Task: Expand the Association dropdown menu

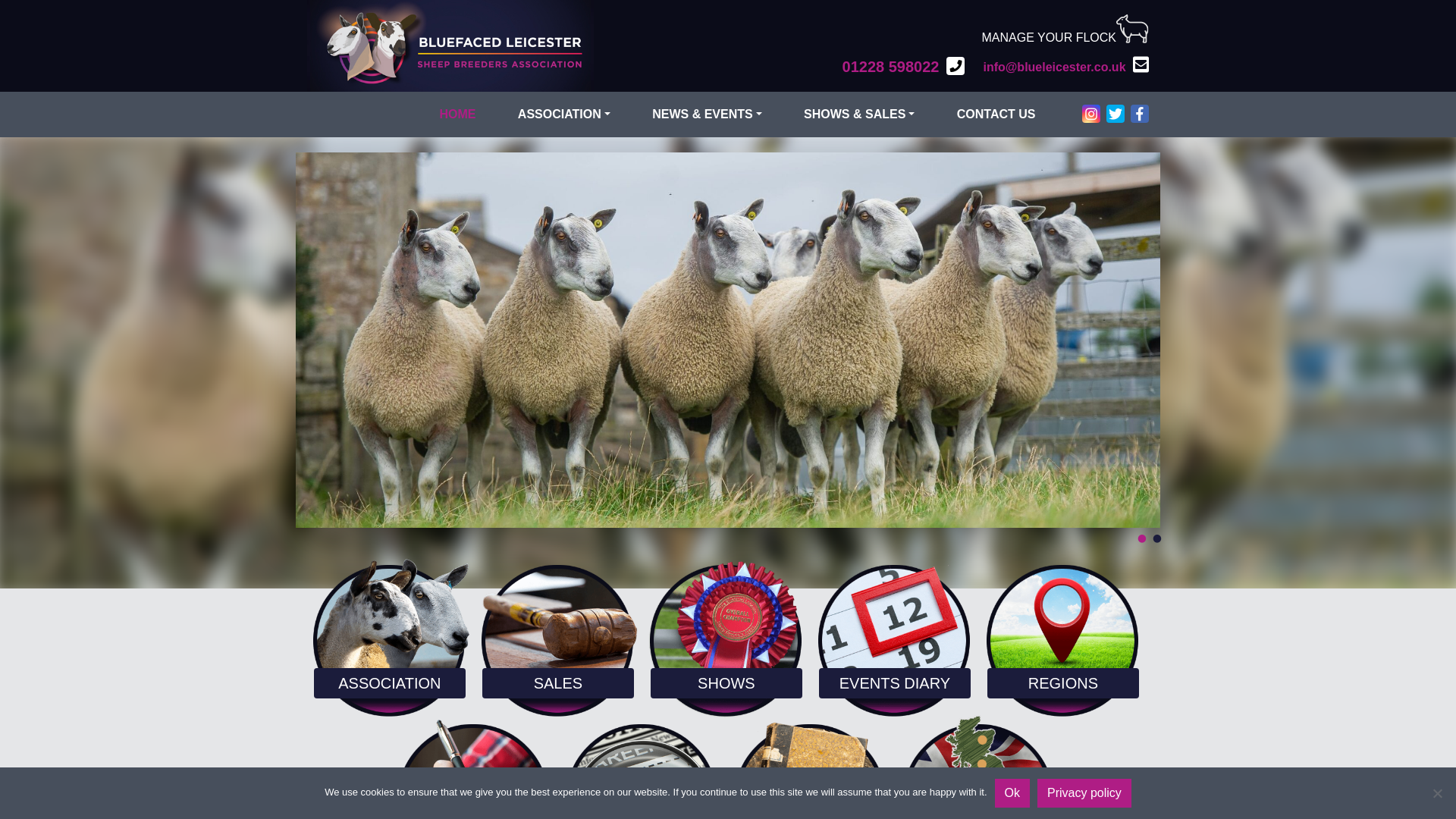Action: click(x=563, y=115)
